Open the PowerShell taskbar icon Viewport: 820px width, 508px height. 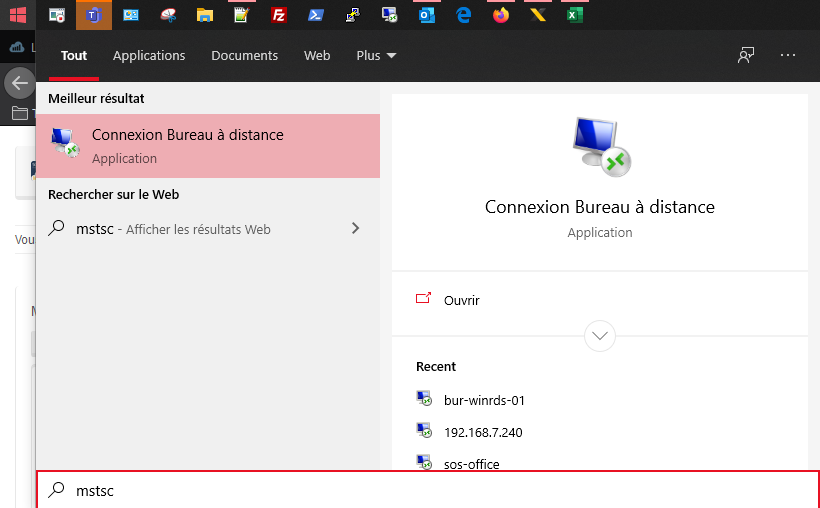click(315, 15)
